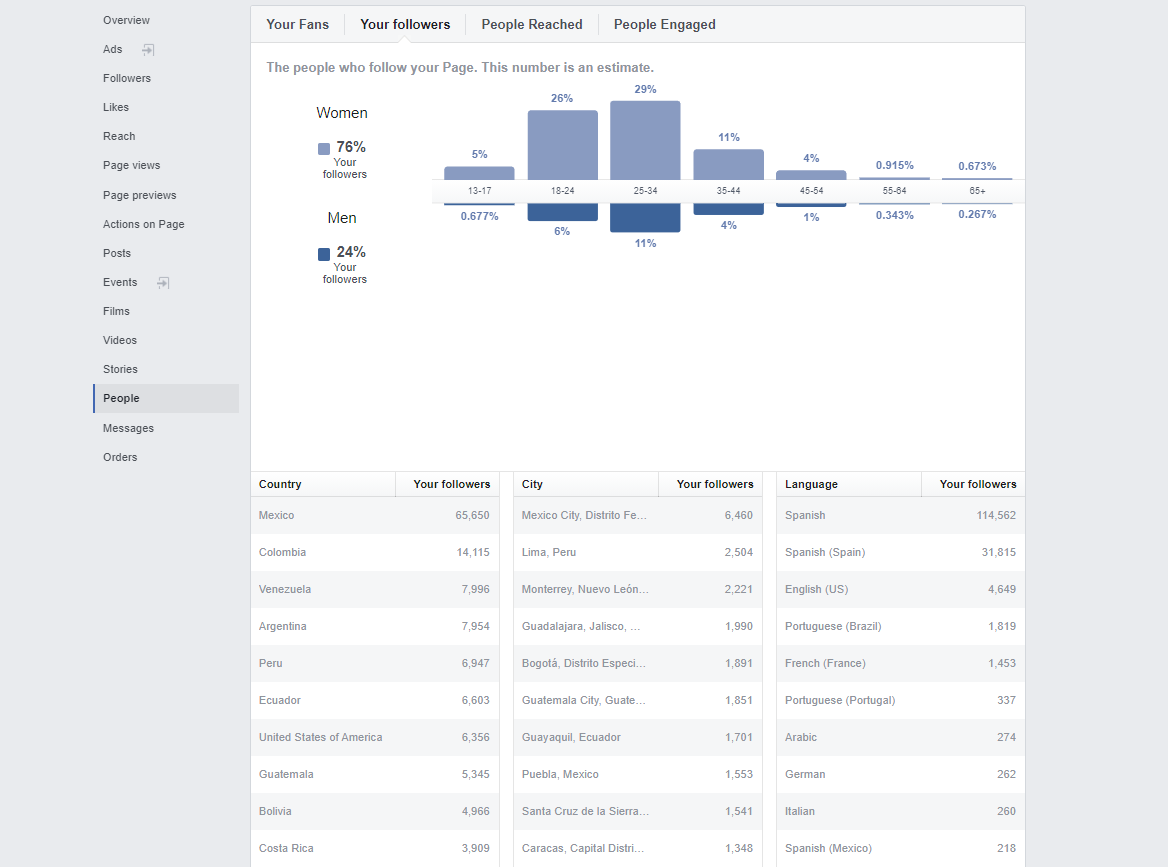
Task: Click the Lima, Peru city row
Action: coord(638,553)
